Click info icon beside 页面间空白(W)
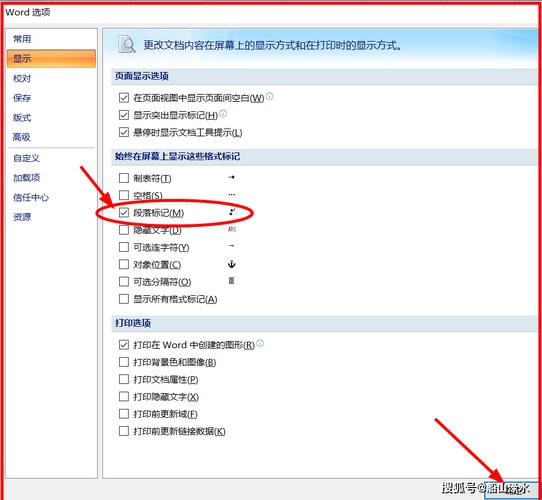542x500 pixels. coord(270,96)
